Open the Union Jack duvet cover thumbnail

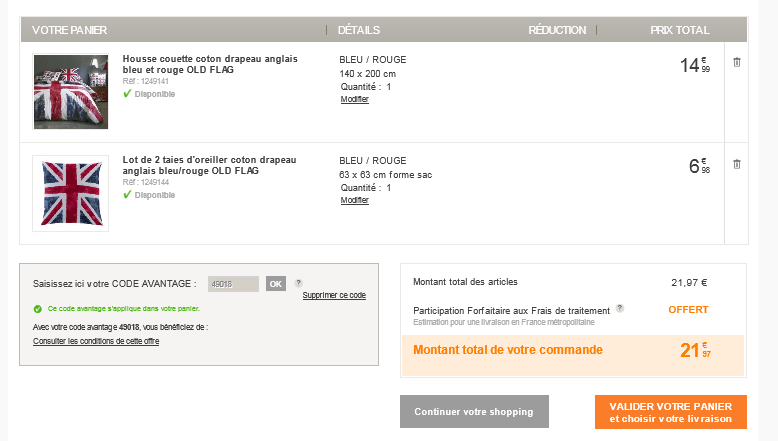[x=70, y=92]
